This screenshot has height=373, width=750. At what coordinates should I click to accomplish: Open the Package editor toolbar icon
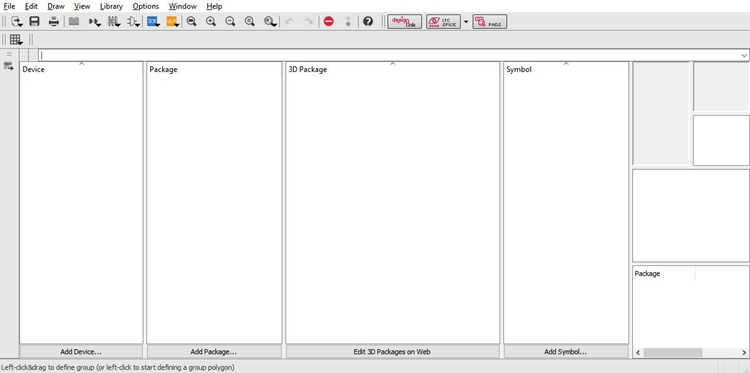114,22
